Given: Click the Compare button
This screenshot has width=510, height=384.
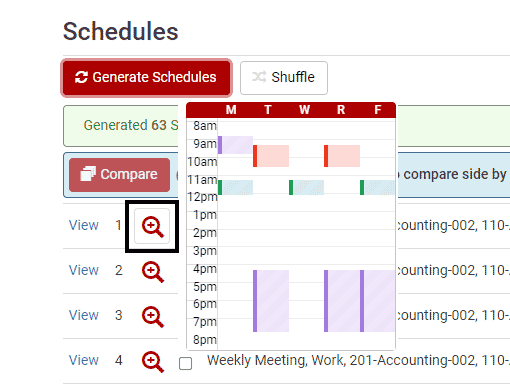Looking at the screenshot, I should click(x=120, y=175).
